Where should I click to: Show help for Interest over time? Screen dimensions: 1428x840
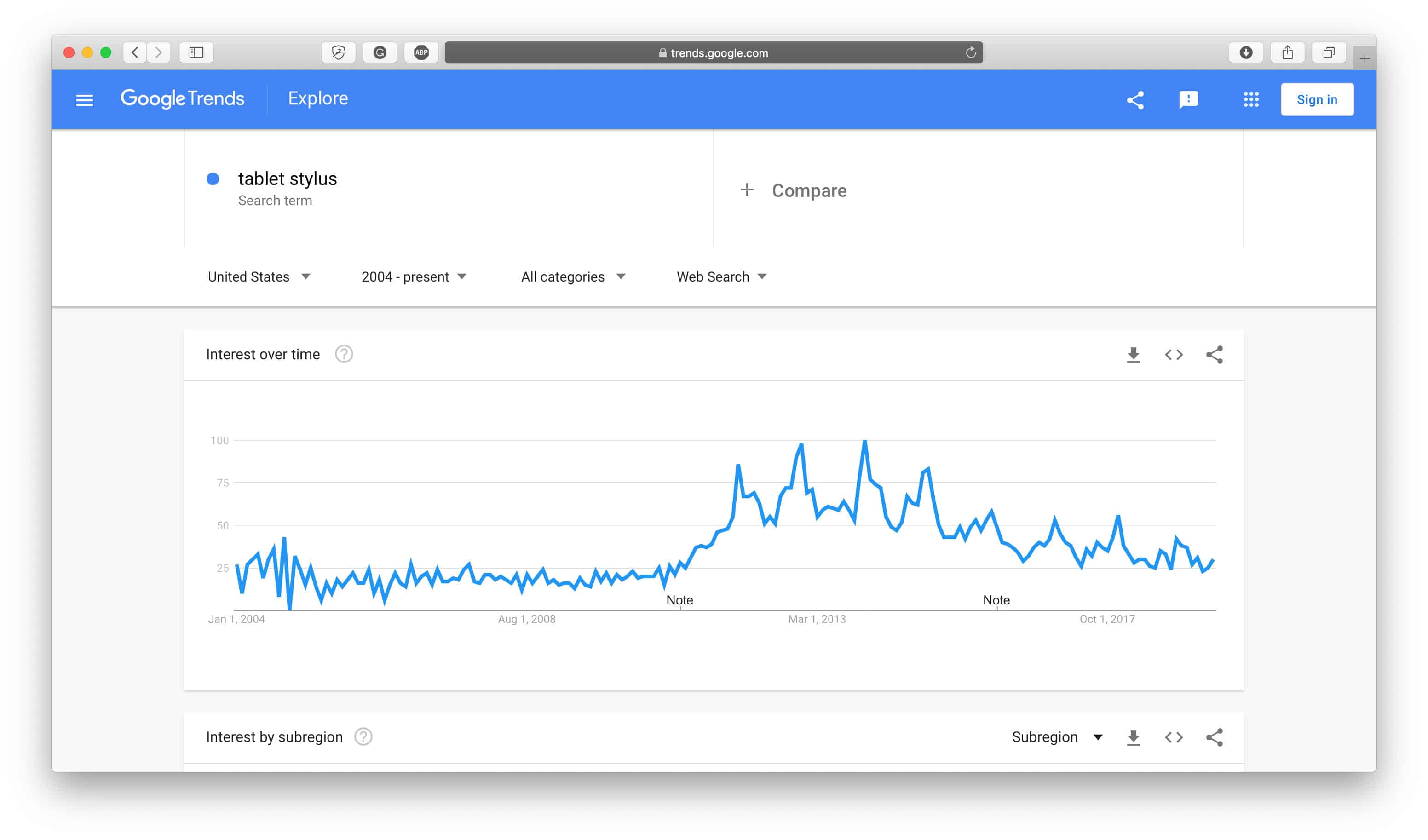click(344, 354)
